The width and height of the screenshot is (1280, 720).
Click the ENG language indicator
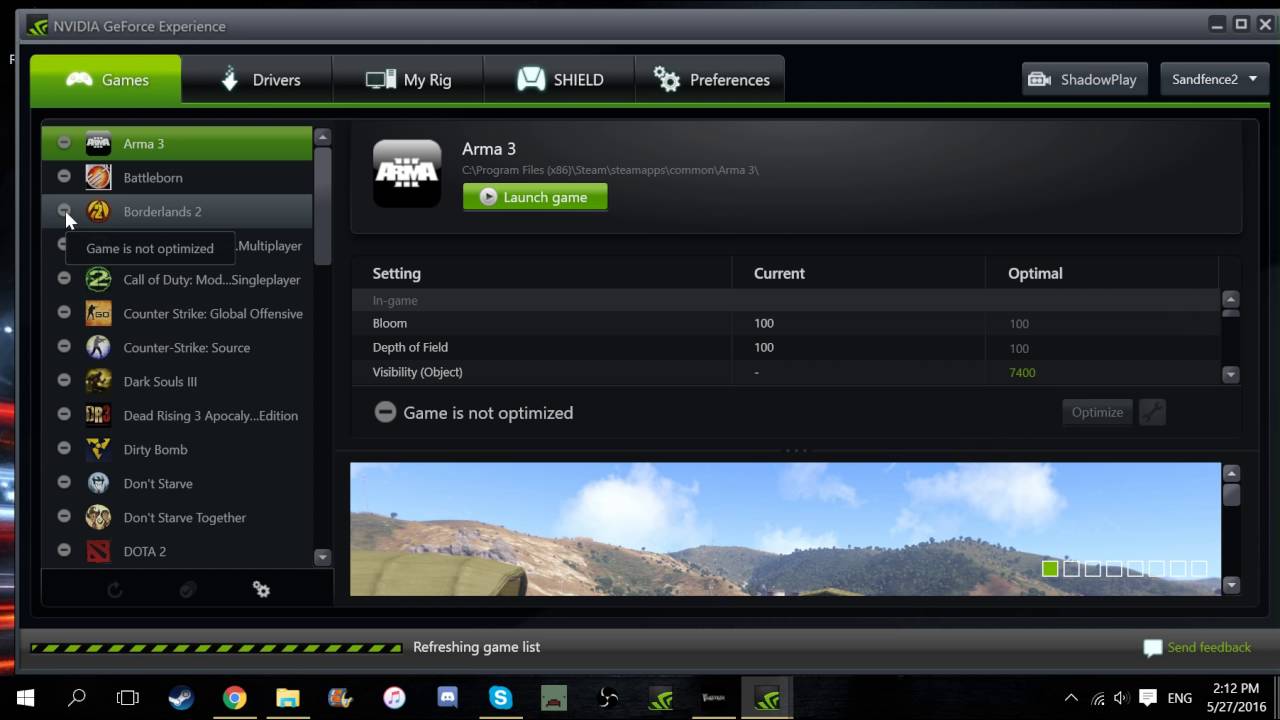pyautogui.click(x=1180, y=698)
